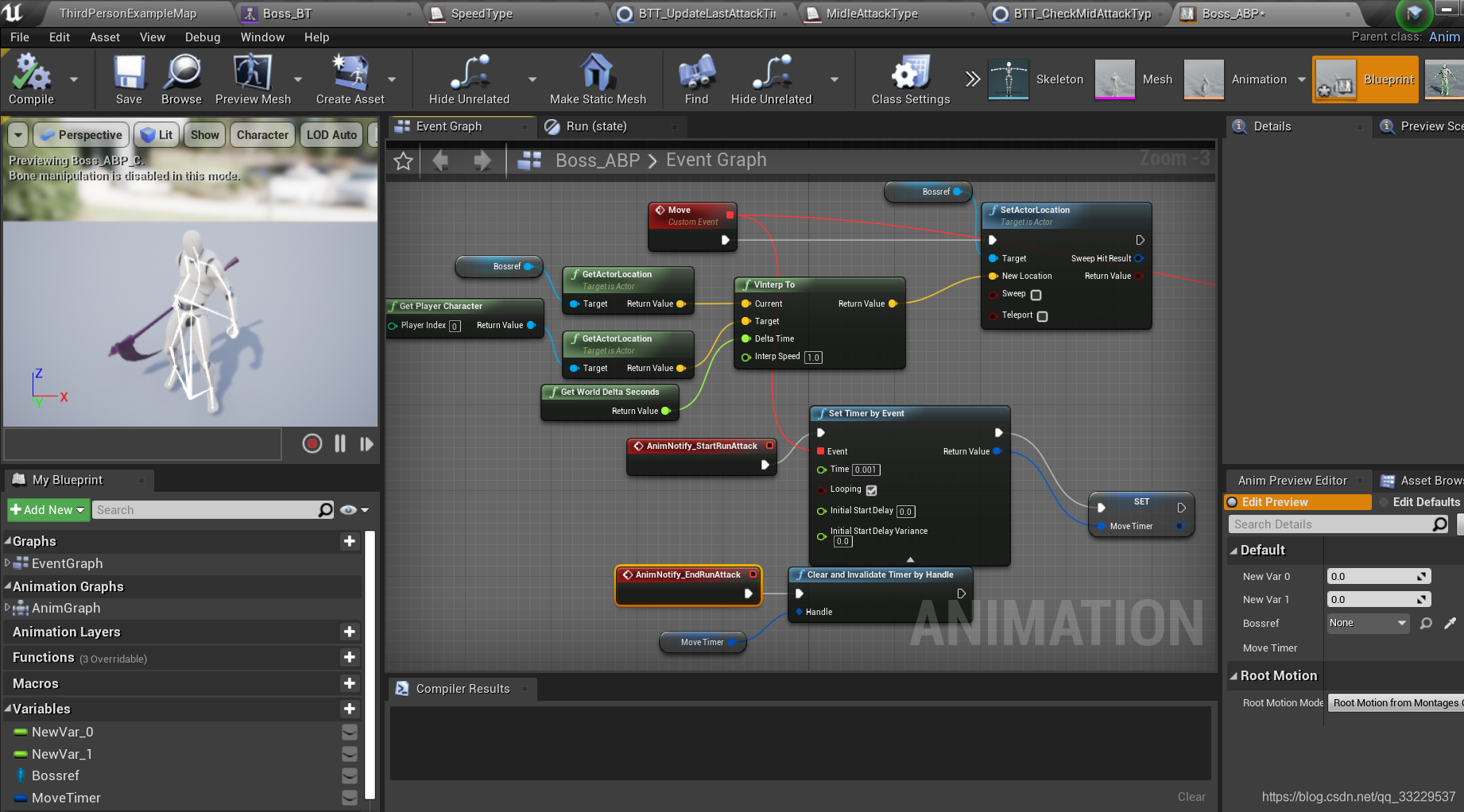The image size is (1464, 812).
Task: Collapse the Default section
Action: pyautogui.click(x=1234, y=550)
